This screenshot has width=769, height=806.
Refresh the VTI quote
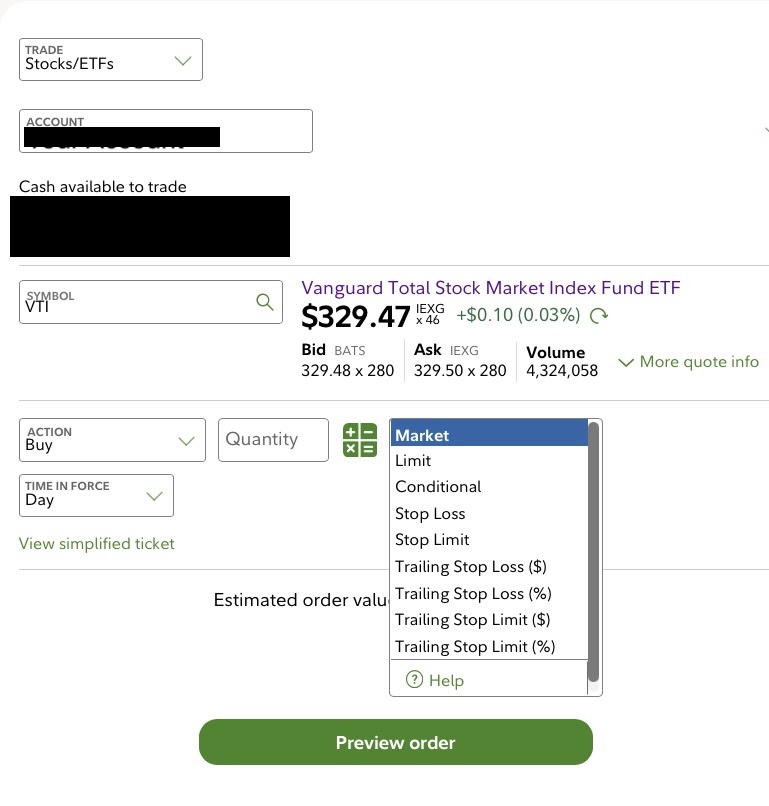tap(599, 316)
